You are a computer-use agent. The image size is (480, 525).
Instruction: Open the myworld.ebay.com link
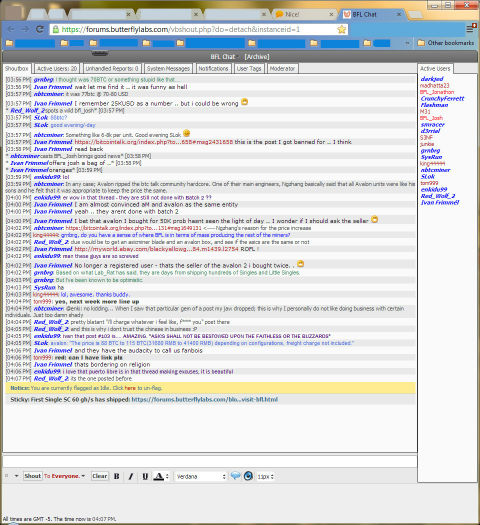157,249
